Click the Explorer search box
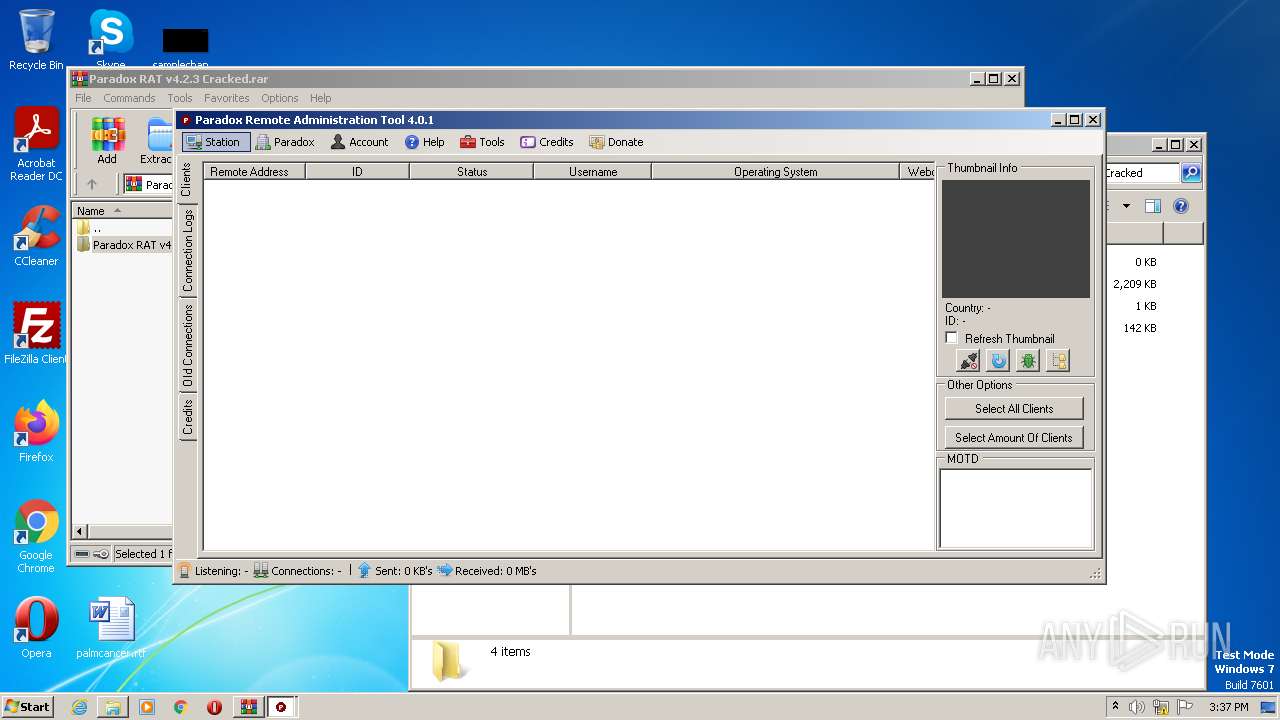Viewport: 1280px width, 720px height. (x=1141, y=173)
